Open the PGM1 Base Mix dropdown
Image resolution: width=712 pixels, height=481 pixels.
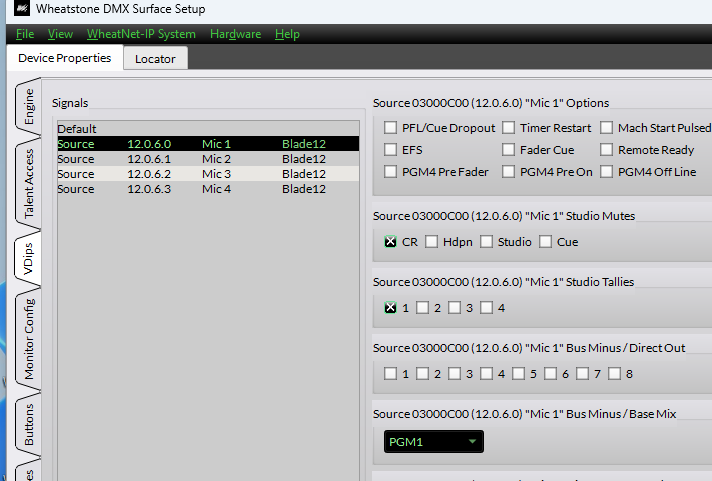click(434, 441)
